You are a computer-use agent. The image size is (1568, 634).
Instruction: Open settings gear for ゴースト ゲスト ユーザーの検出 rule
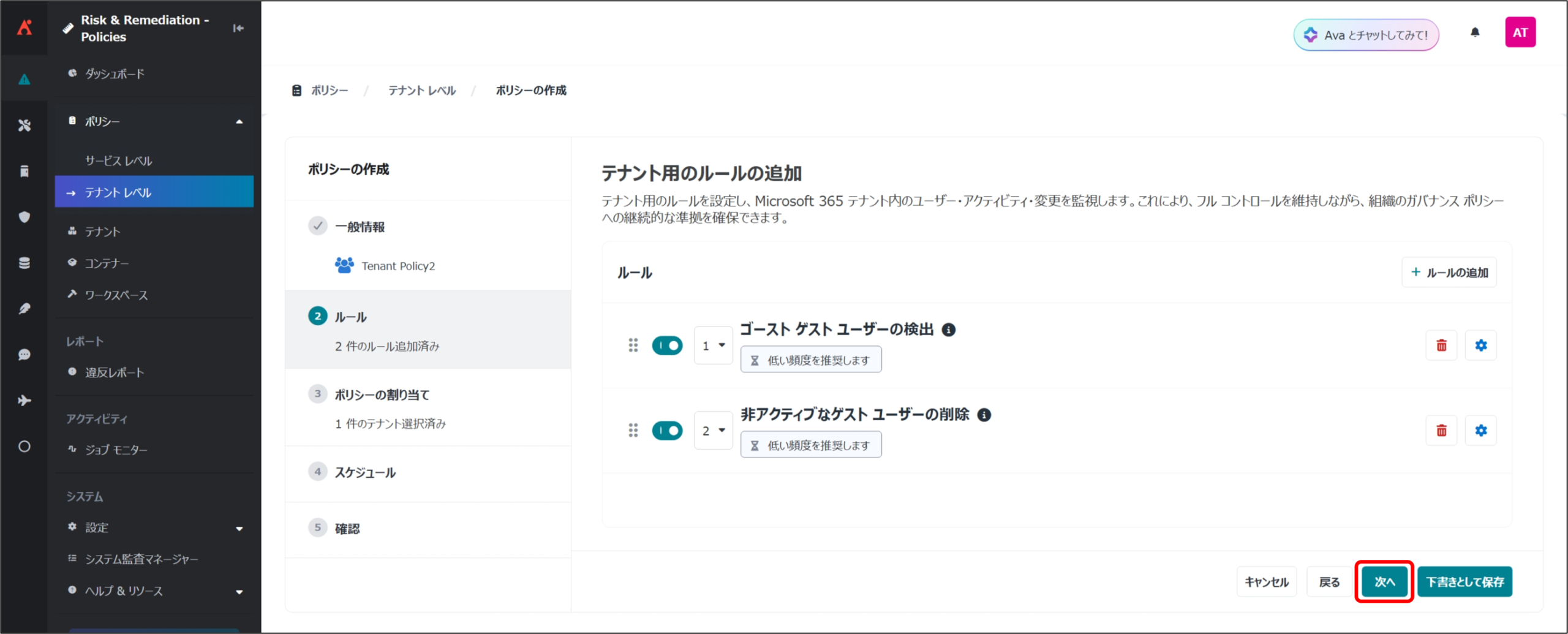pos(1480,345)
